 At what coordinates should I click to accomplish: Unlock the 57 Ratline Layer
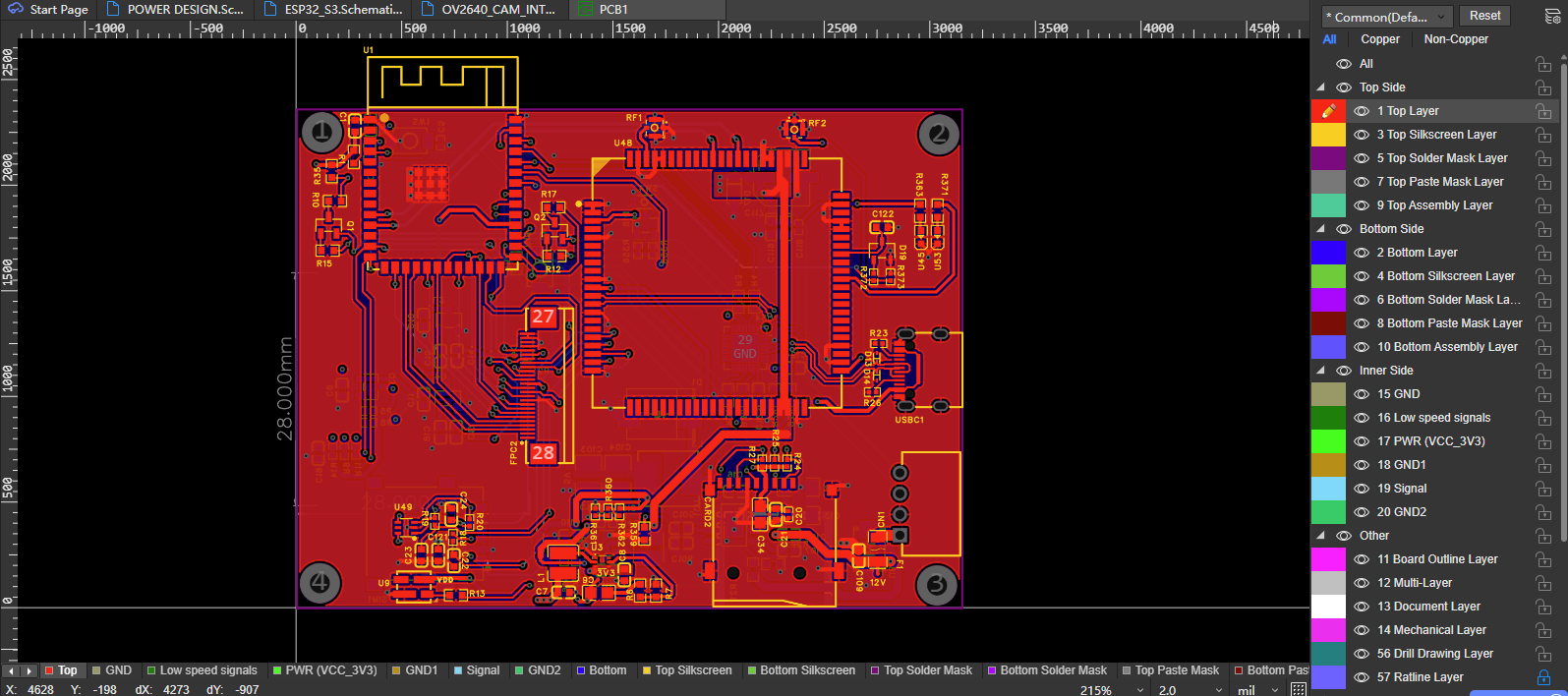(x=1543, y=677)
